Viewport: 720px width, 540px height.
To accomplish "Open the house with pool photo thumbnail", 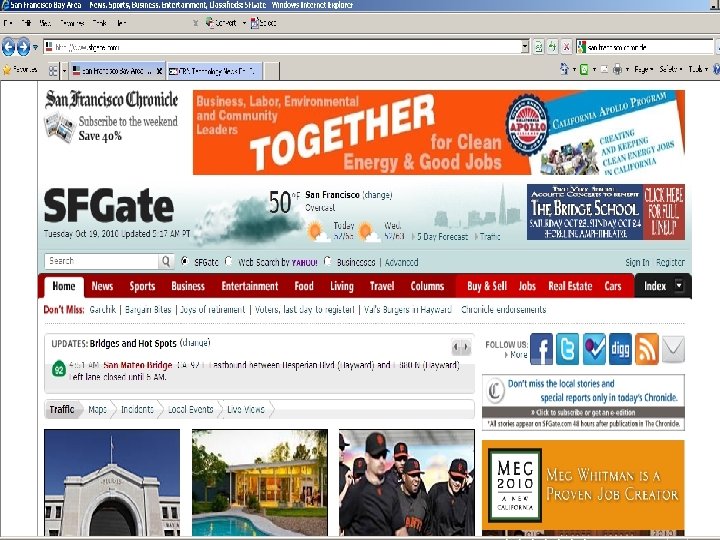I will coord(260,482).
